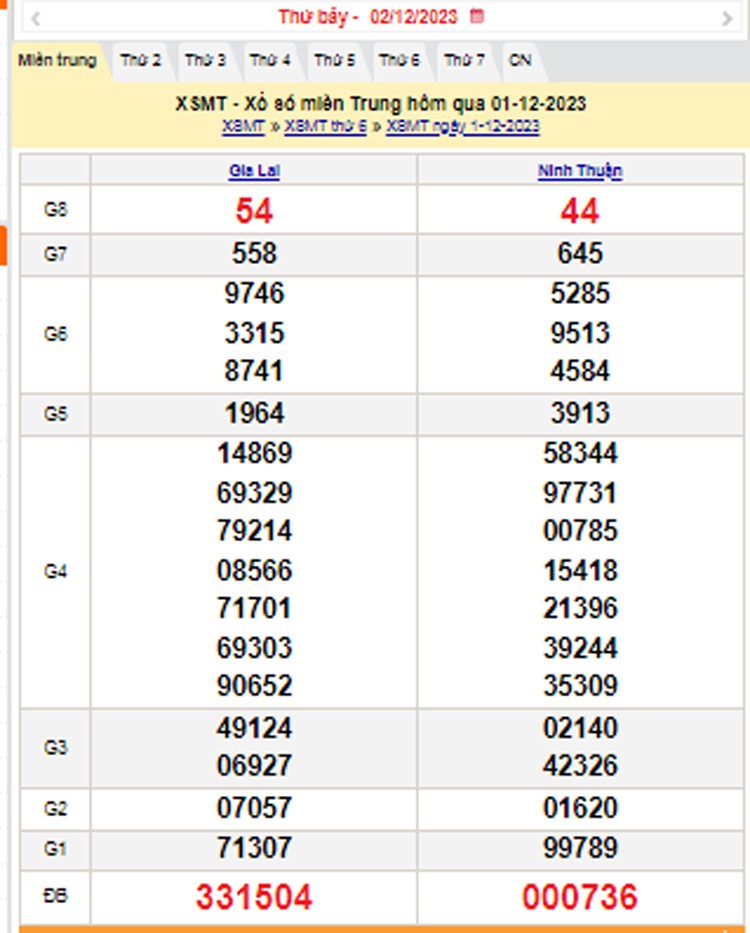Open the XSMT thứ 6 breadcrumb link
Image resolution: width=750 pixels, height=933 pixels.
[x=325, y=126]
